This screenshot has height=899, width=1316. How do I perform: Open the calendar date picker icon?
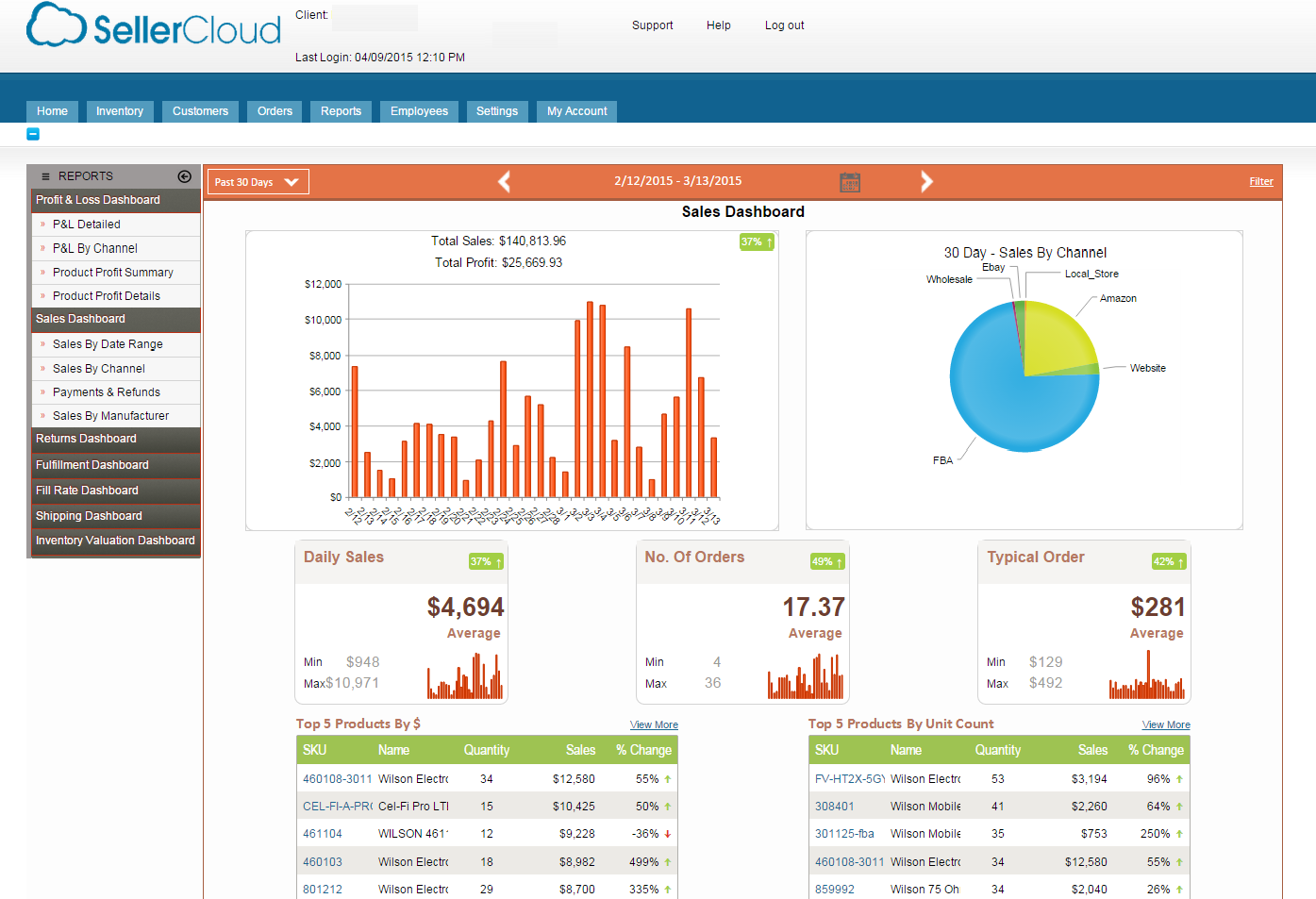pos(849,181)
